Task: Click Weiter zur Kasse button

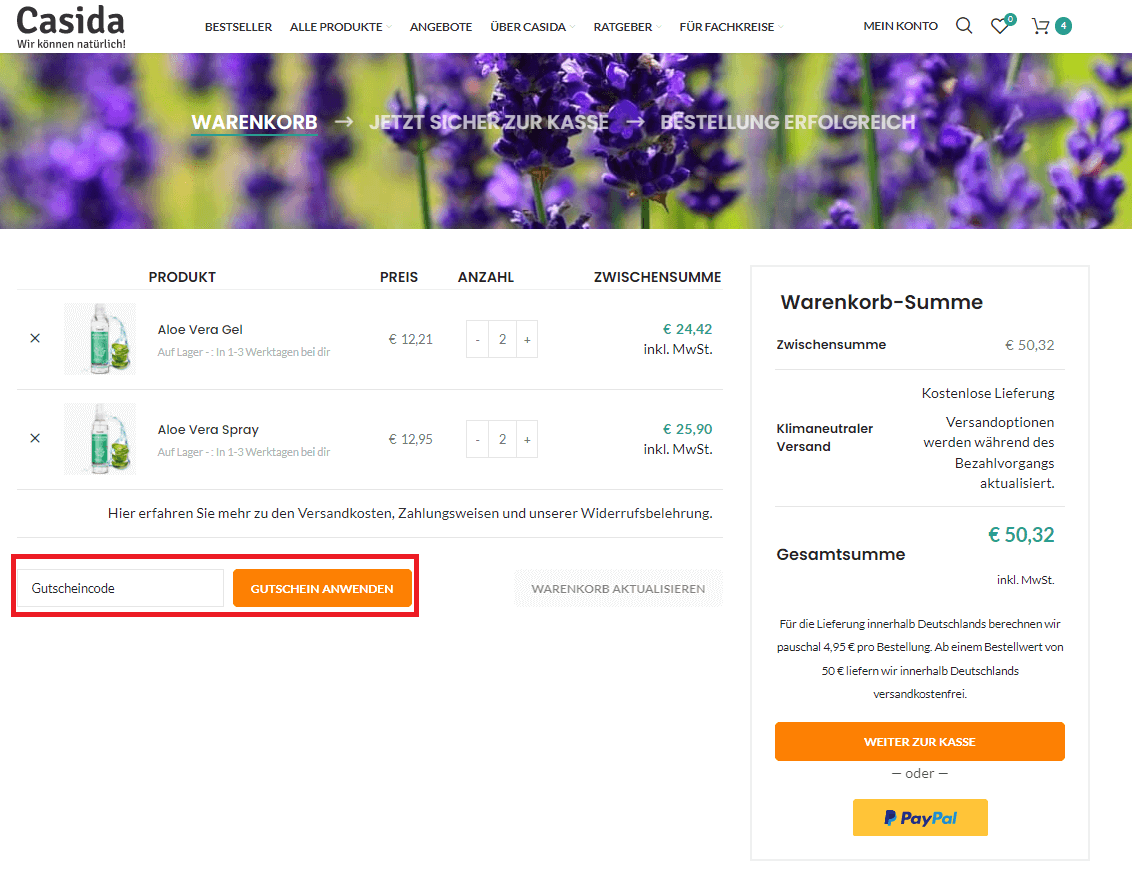Action: pos(920,741)
